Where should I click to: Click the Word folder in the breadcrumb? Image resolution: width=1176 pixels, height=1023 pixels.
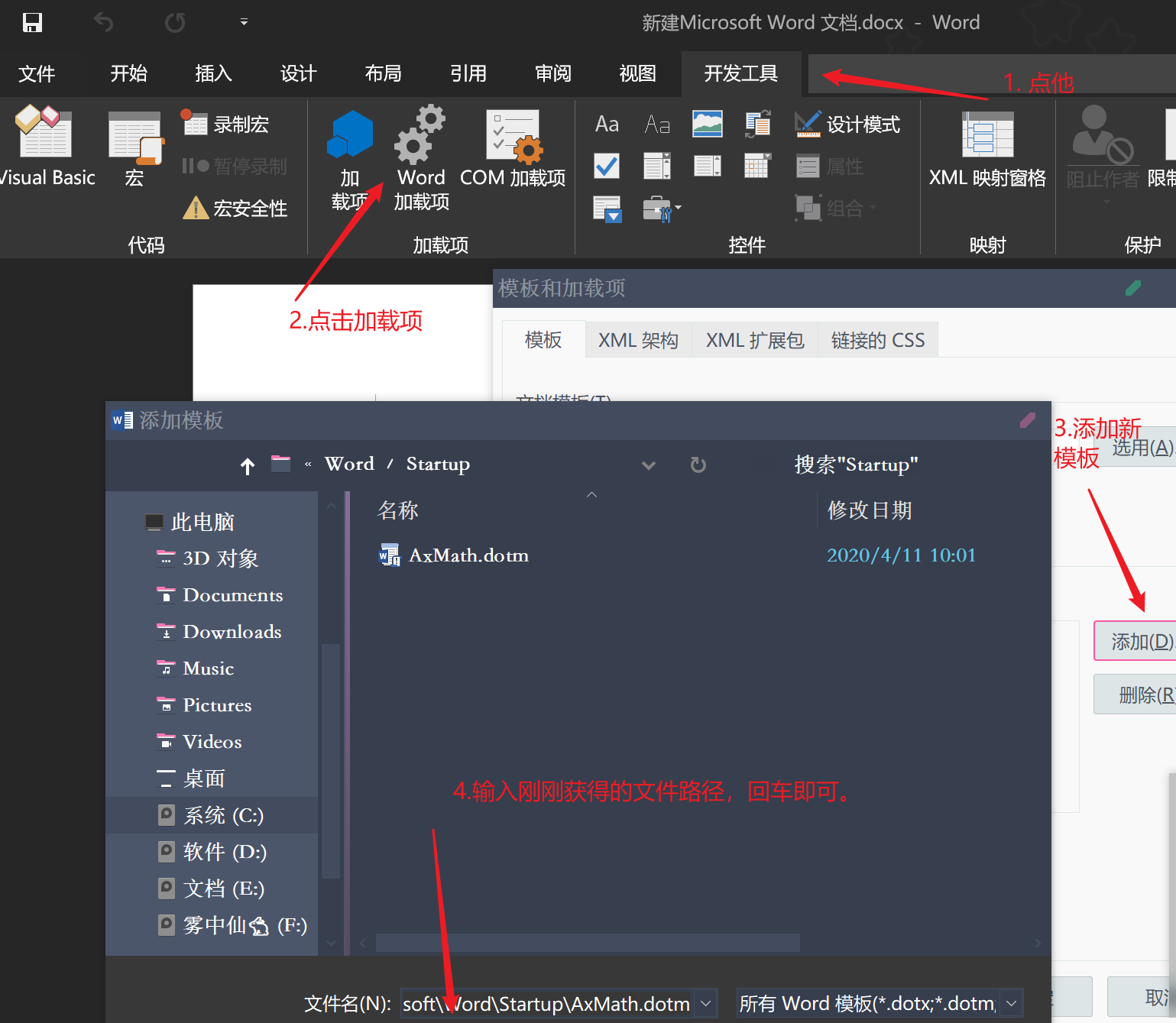(x=349, y=464)
